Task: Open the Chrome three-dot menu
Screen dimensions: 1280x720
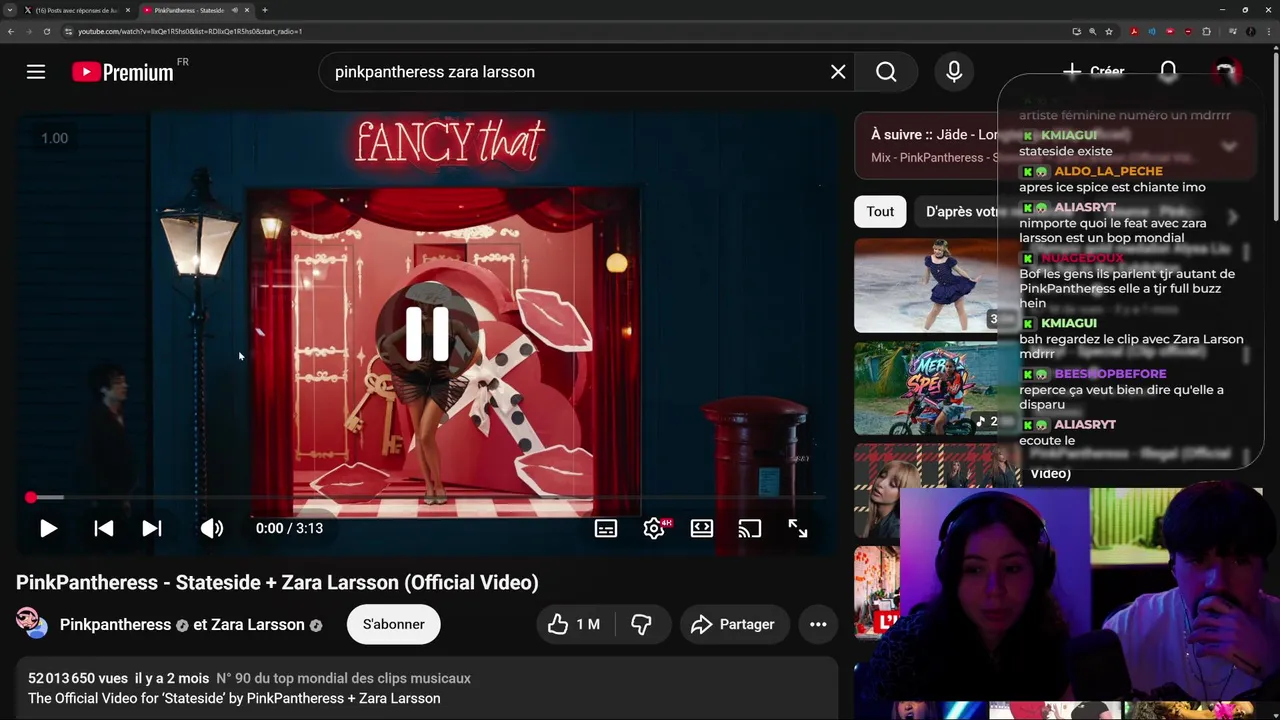Action: [1269, 31]
